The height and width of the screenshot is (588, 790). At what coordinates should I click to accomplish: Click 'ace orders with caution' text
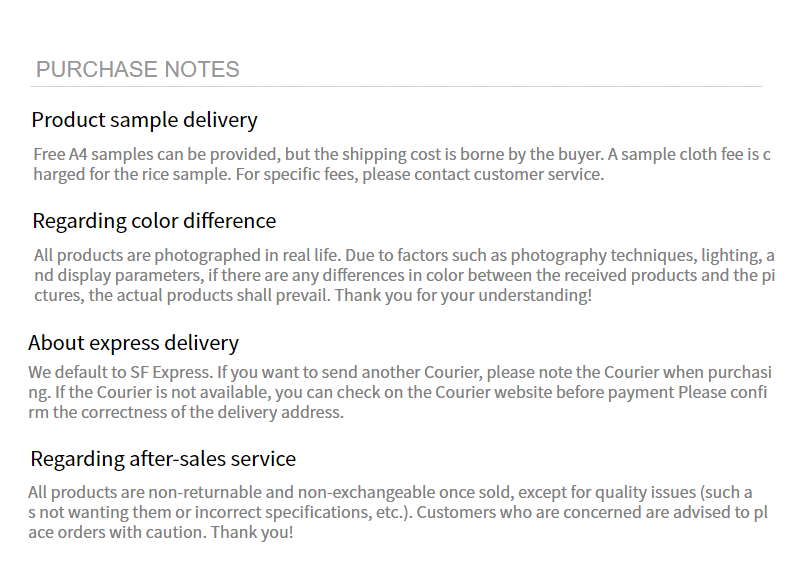pyautogui.click(x=116, y=533)
